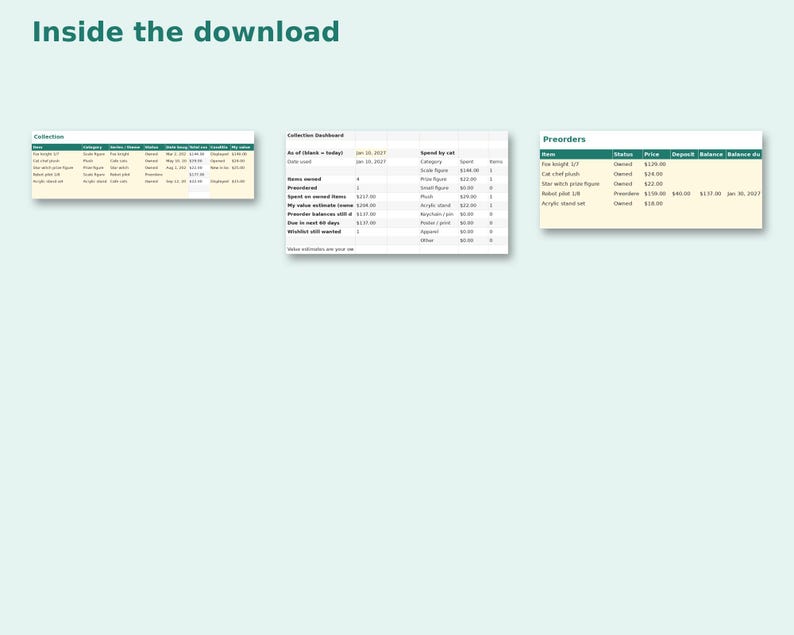This screenshot has width=794, height=635.
Task: Open the Collection Dashboard preview thumbnail
Action: [x=396, y=192]
